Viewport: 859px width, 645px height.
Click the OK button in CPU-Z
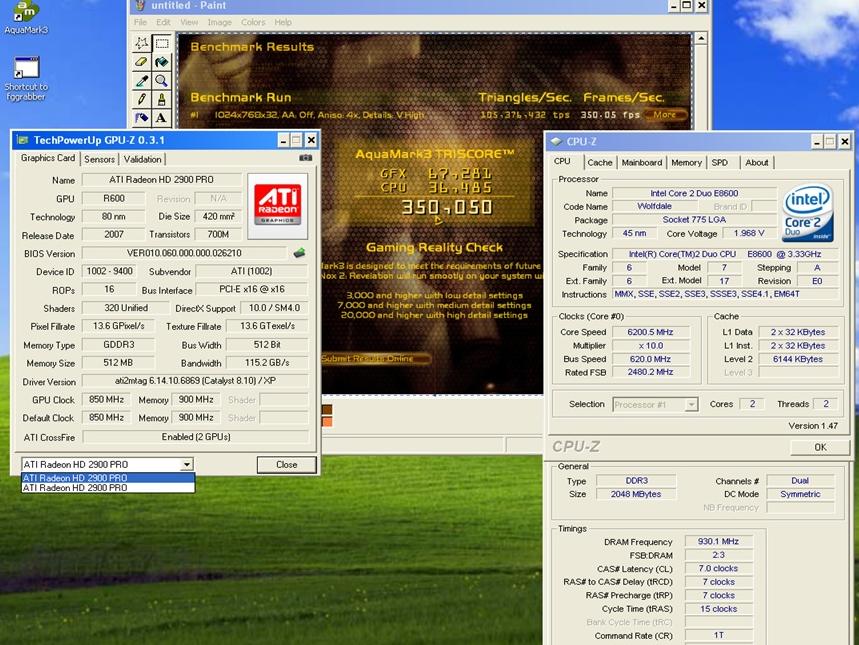pyautogui.click(x=820, y=447)
